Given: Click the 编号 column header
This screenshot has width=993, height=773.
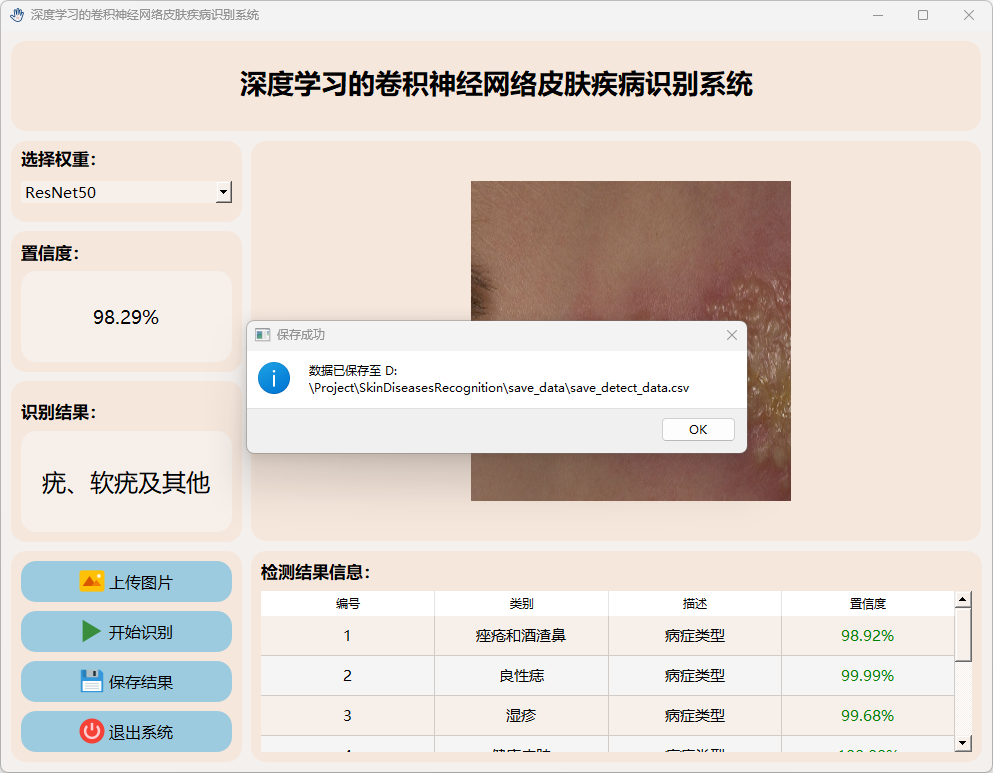Looking at the screenshot, I should (x=348, y=603).
